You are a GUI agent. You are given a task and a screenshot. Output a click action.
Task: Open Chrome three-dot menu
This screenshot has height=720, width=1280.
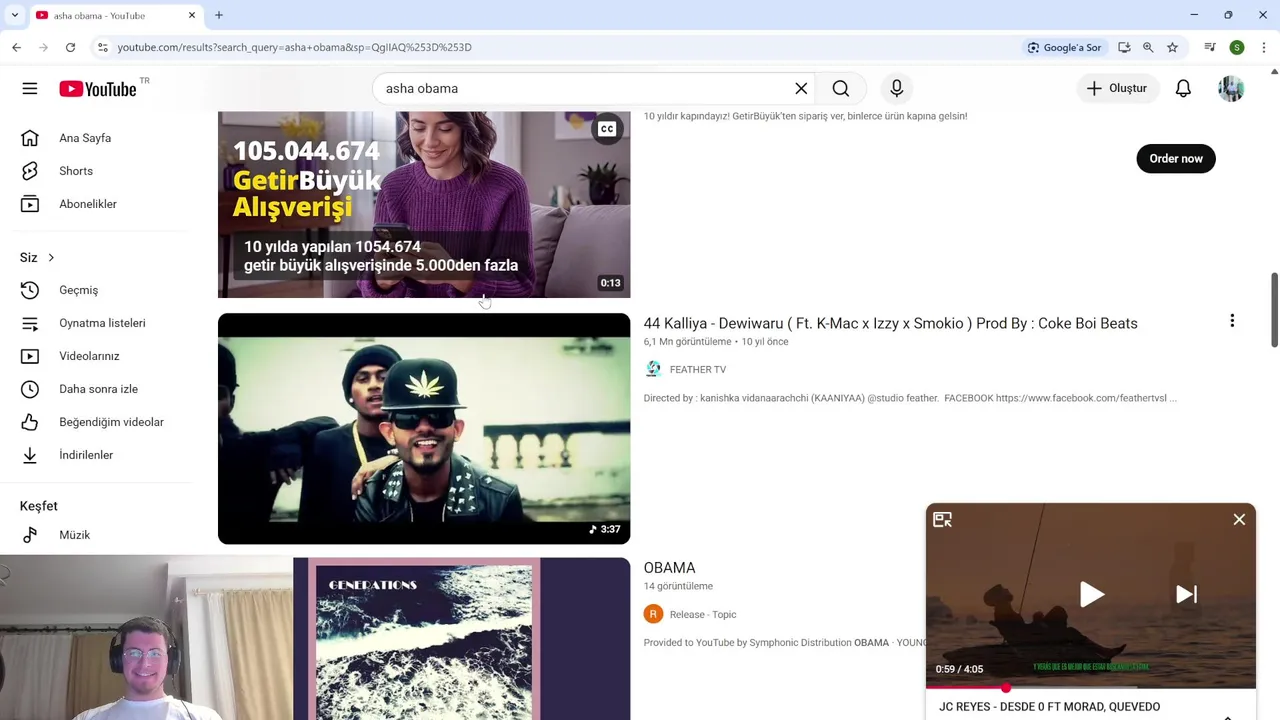click(x=1264, y=47)
